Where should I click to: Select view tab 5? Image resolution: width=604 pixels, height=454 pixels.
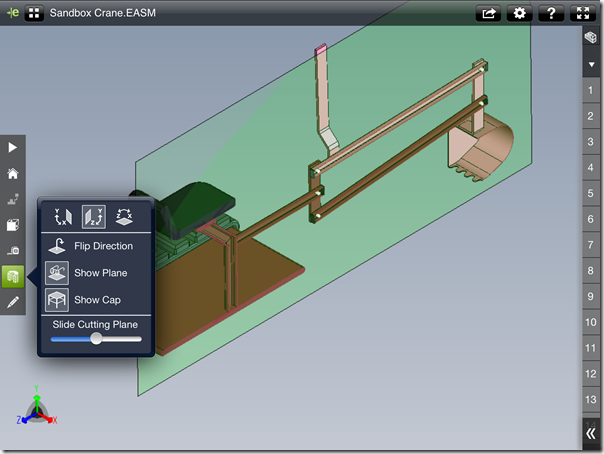591,193
